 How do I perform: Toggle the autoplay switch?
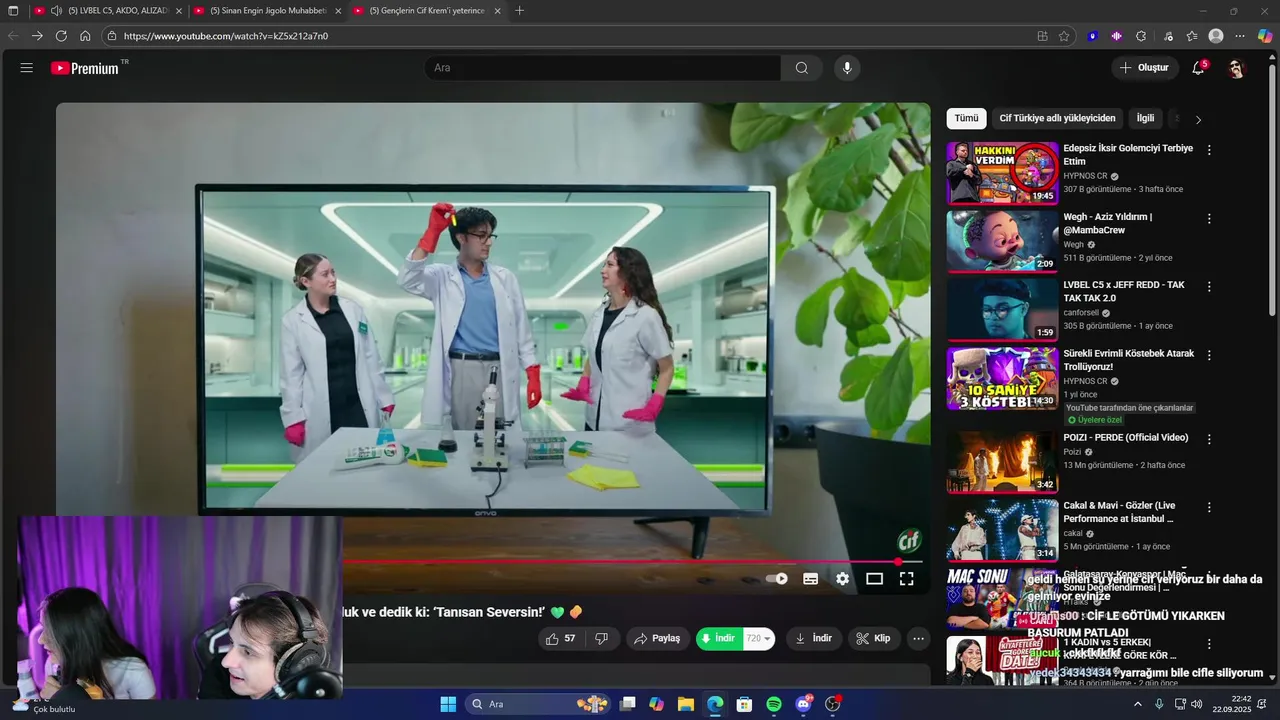coord(776,578)
